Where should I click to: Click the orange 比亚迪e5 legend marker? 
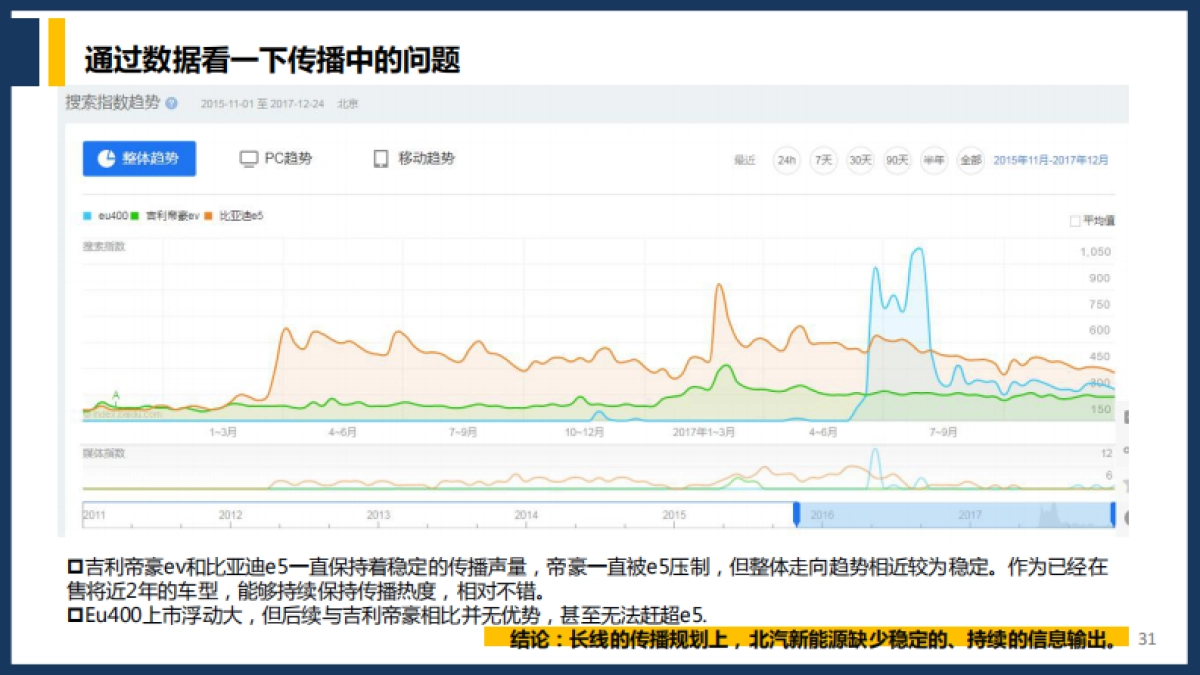pos(207,214)
